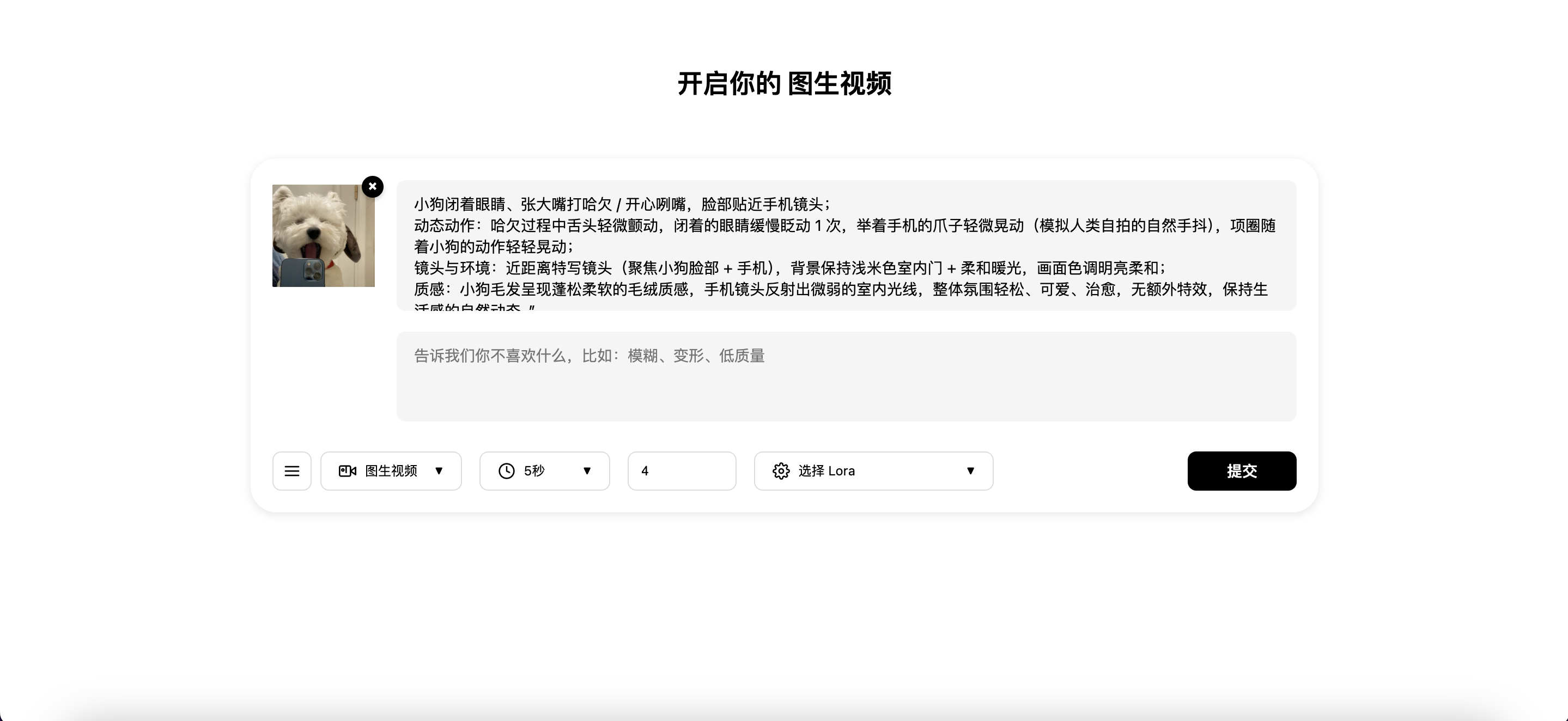
Task: Click the uploaded dog selfie thumbnail
Action: click(323, 236)
